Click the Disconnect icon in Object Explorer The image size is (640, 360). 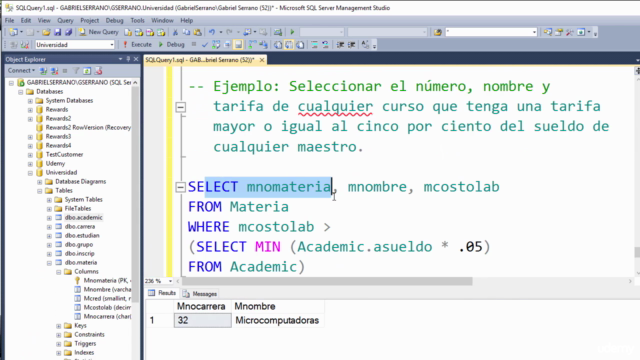click(x=54, y=71)
